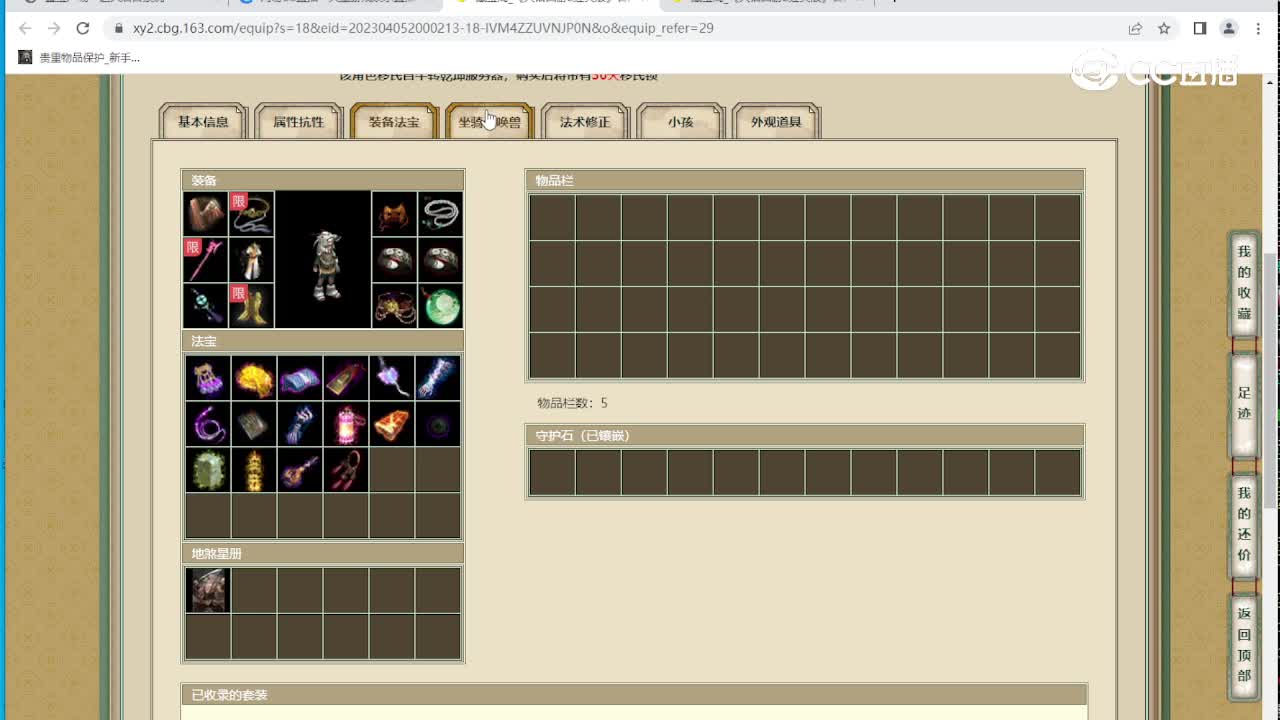
Task: Click 返回顶部 to return to top
Action: tap(1244, 645)
